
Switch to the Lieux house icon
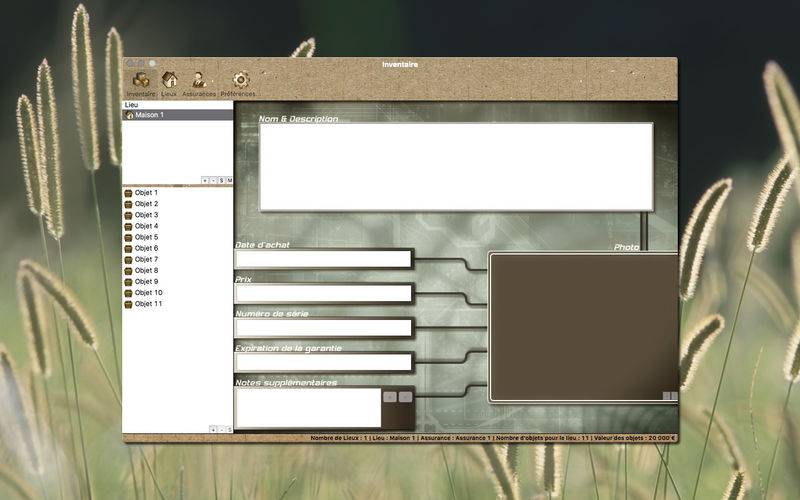click(170, 80)
